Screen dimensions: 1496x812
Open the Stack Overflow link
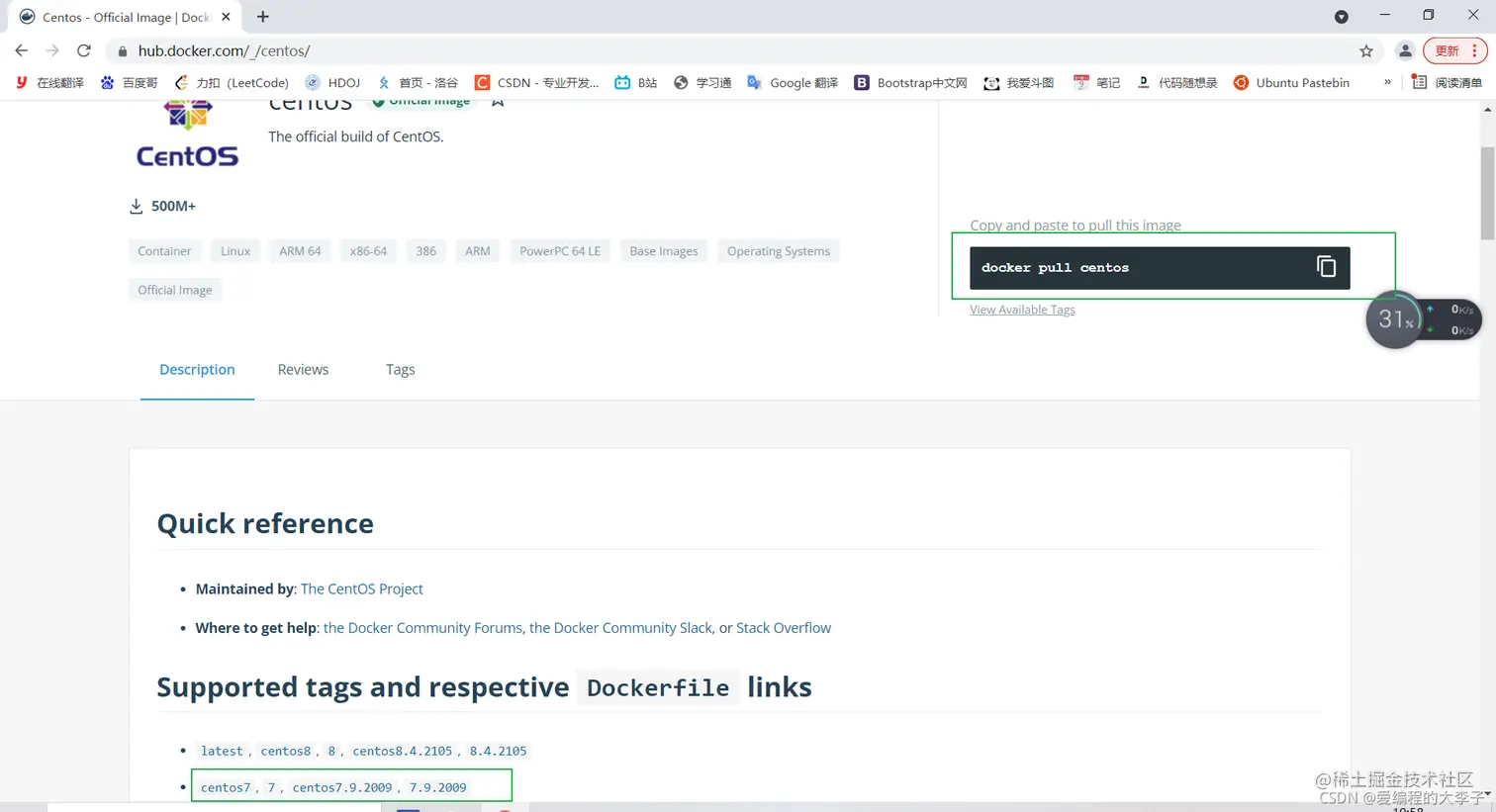[x=784, y=628]
